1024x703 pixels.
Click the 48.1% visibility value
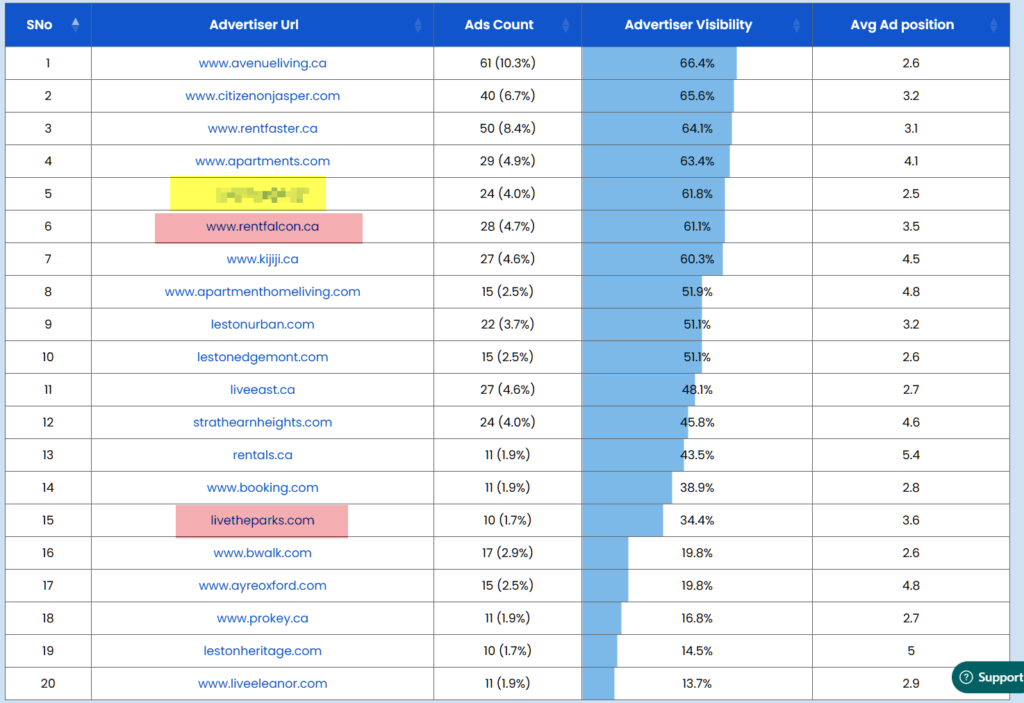tap(697, 390)
